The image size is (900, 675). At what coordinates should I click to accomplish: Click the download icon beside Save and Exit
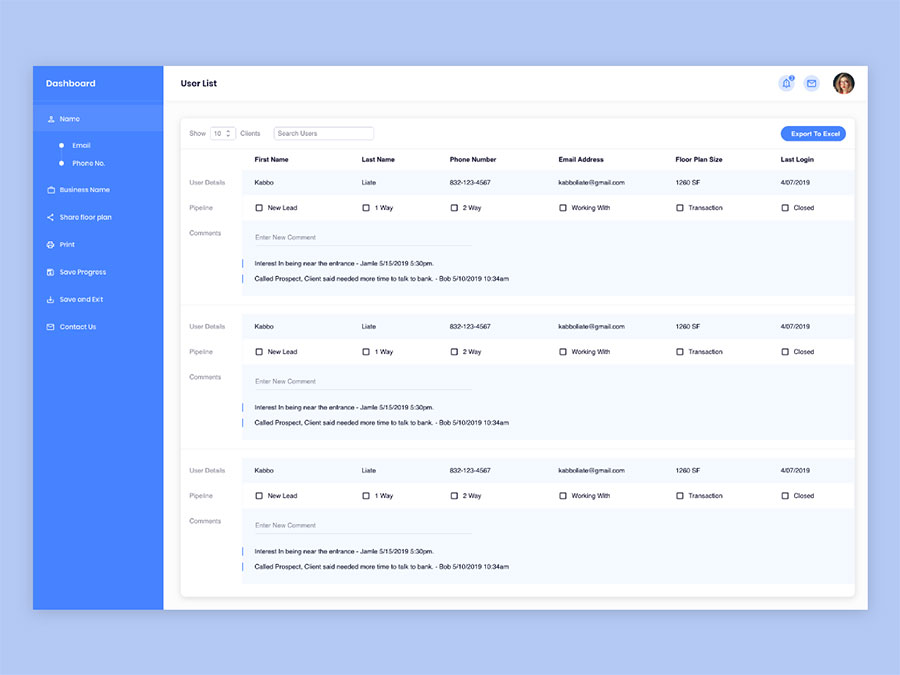(x=51, y=300)
